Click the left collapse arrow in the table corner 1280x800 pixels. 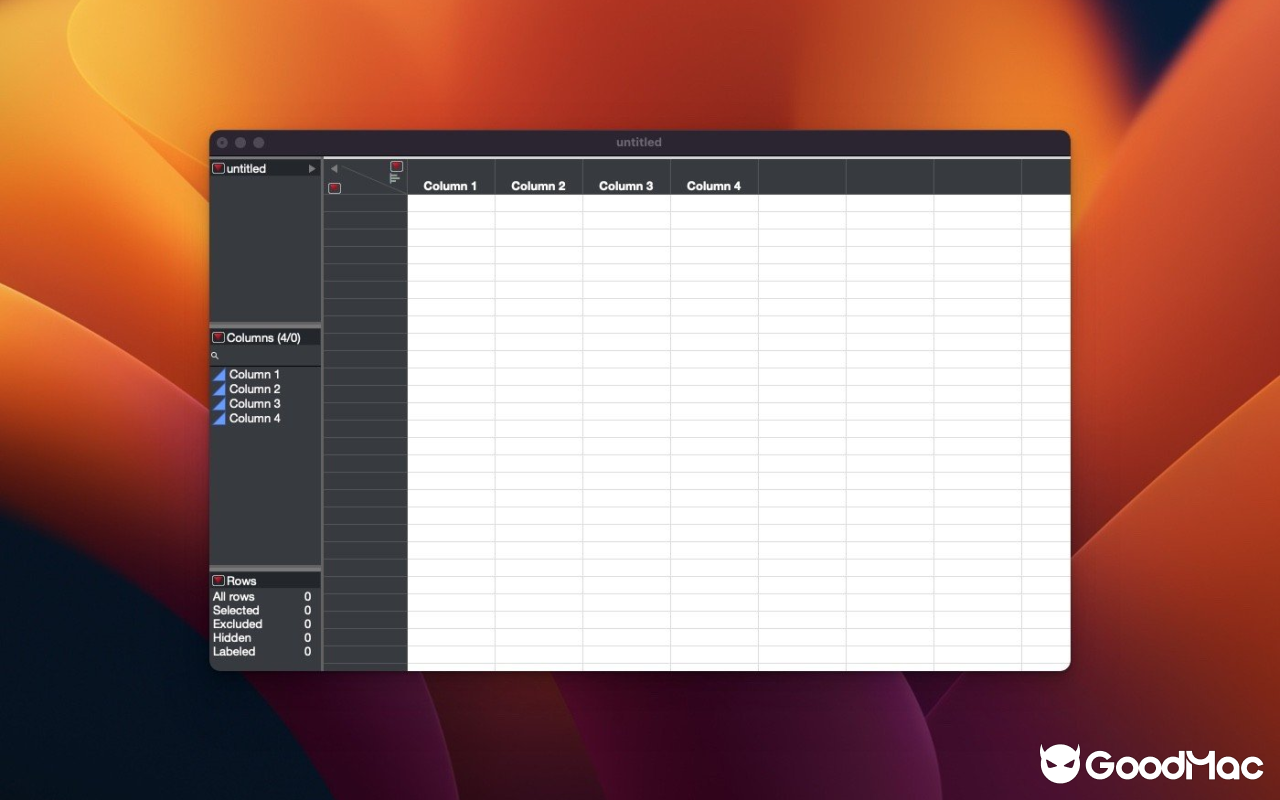pyautogui.click(x=336, y=168)
